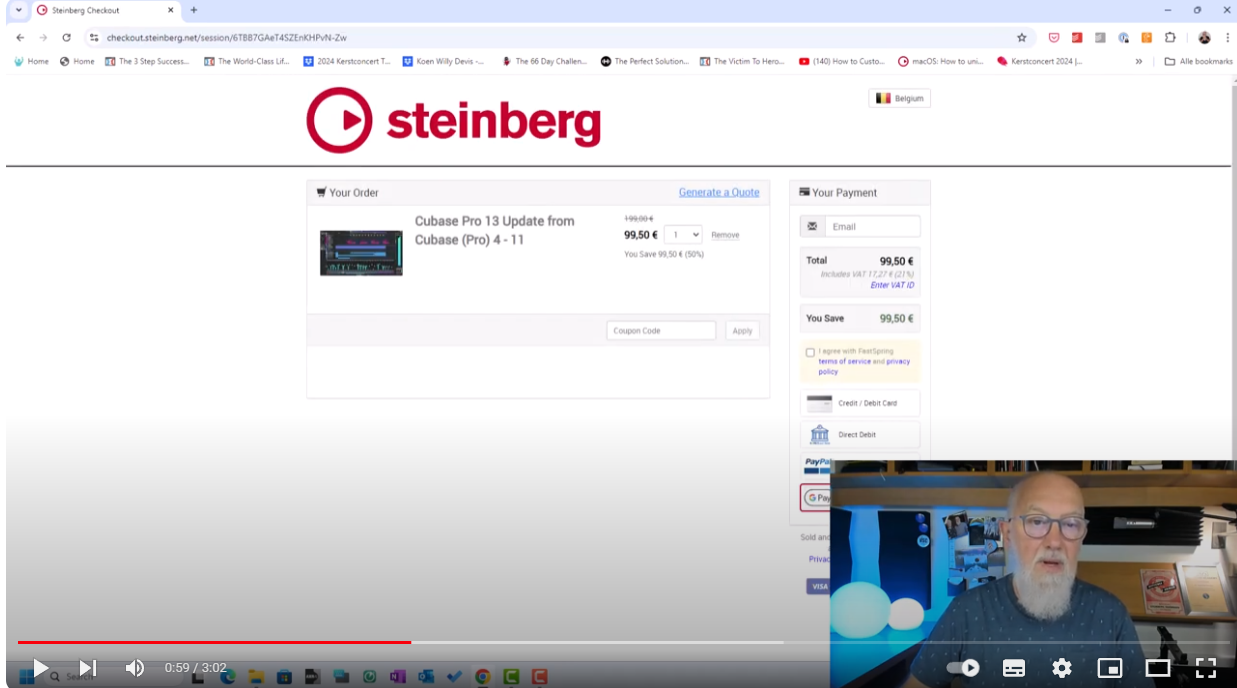Enable theater mode view
Viewport: 1237px width, 688px height.
1158,668
